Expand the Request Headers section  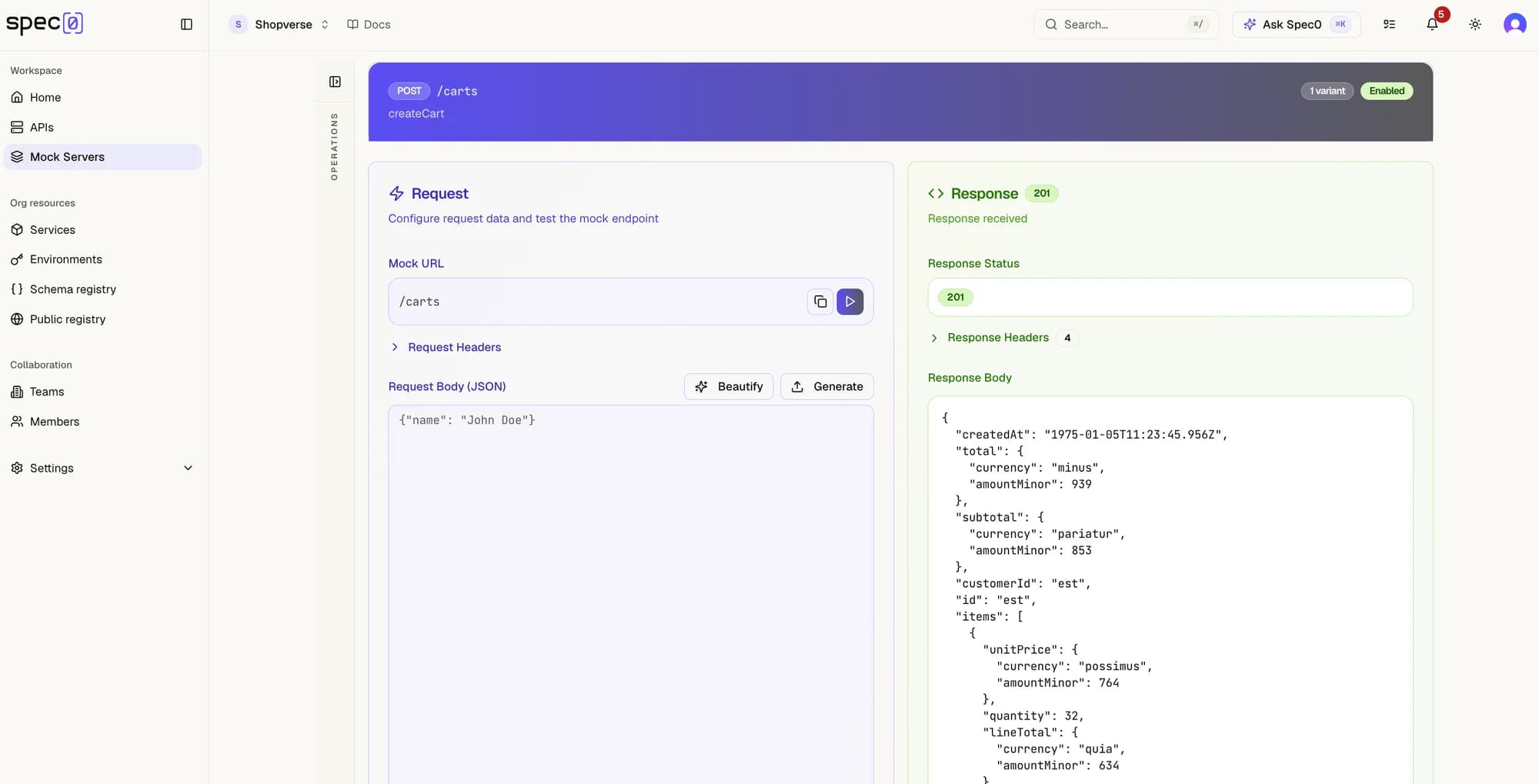446,347
